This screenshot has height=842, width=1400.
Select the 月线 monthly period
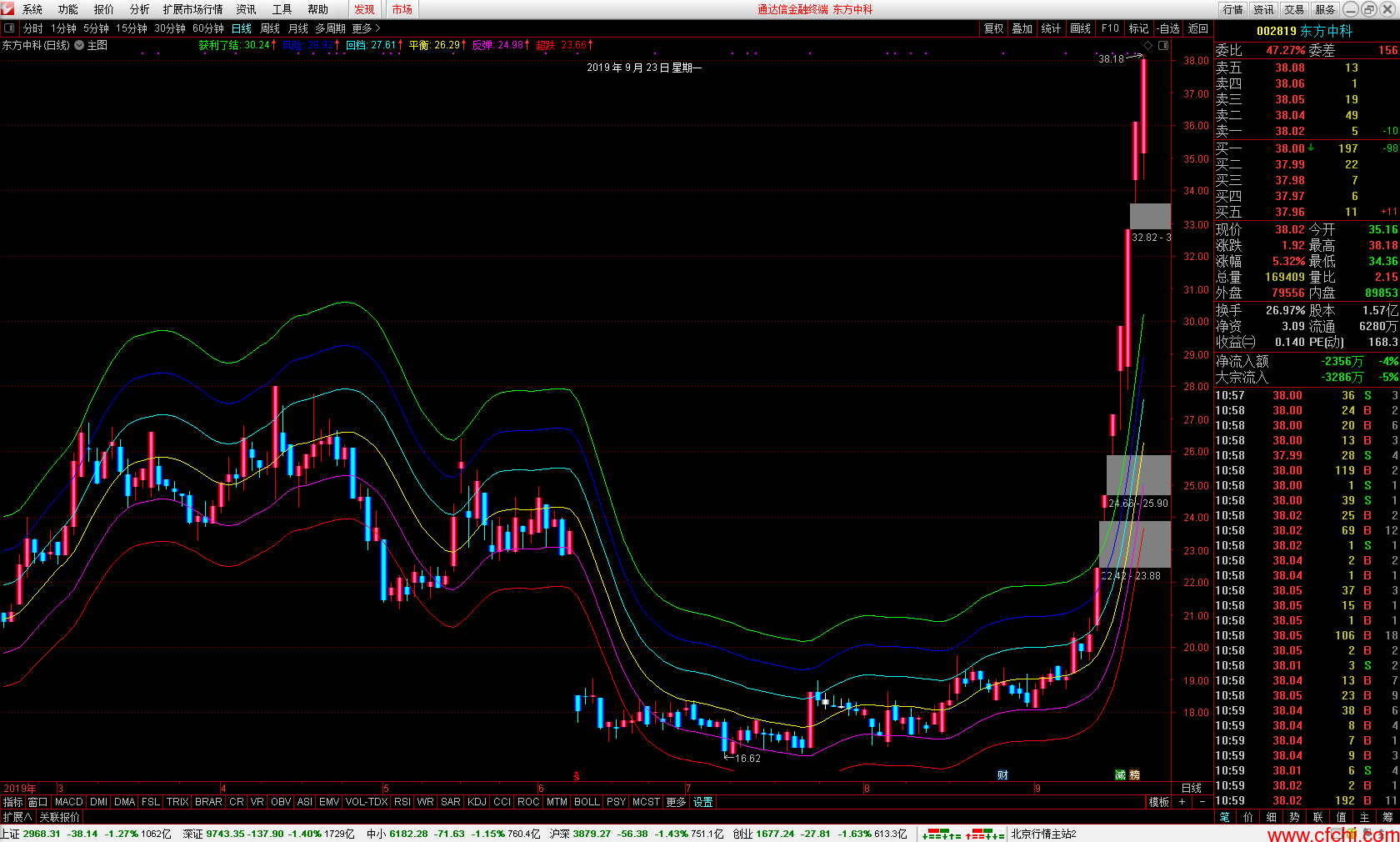tap(298, 28)
